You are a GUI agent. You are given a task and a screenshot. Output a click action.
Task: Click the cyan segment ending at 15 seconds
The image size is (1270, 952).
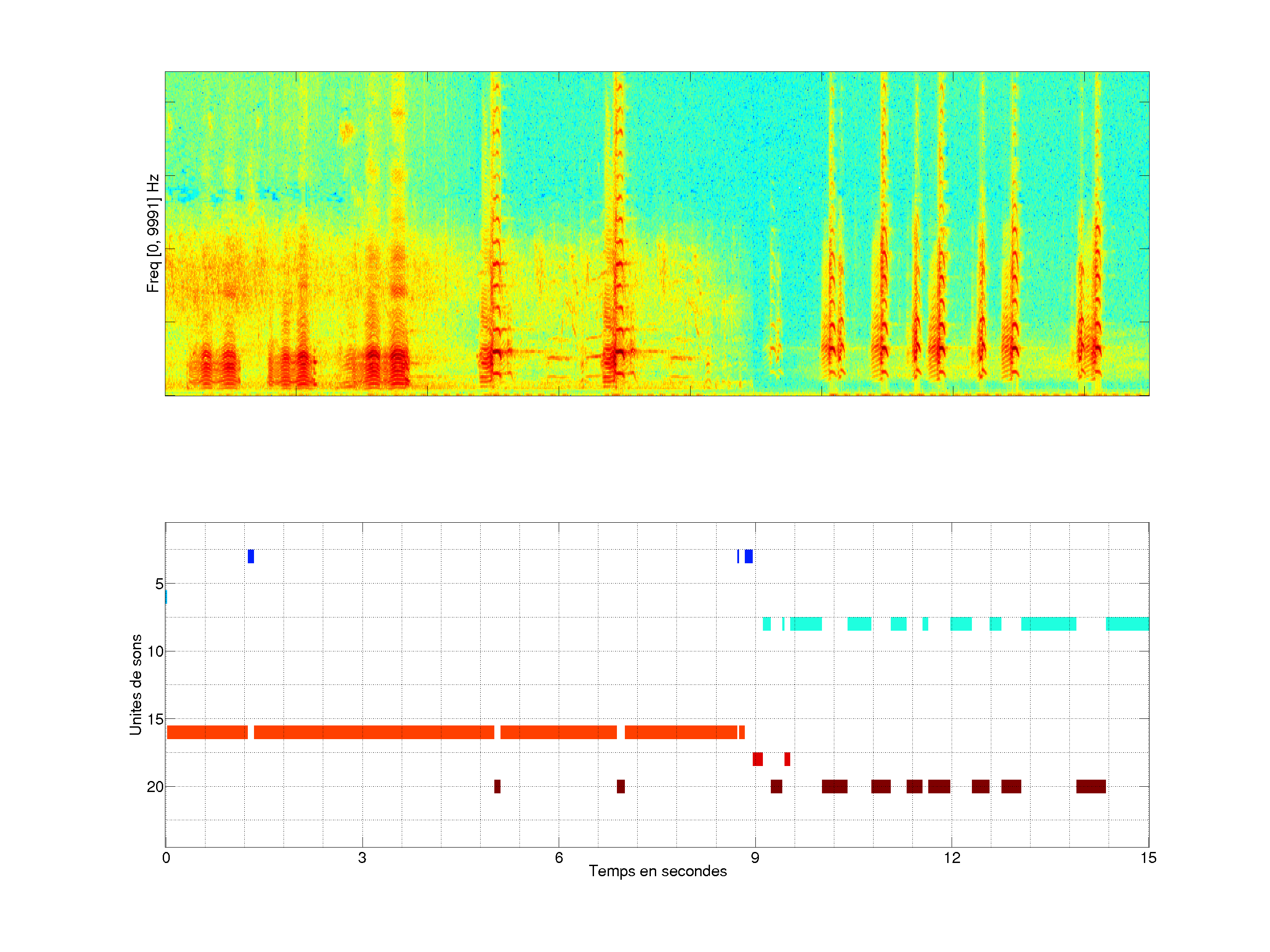[1127, 624]
